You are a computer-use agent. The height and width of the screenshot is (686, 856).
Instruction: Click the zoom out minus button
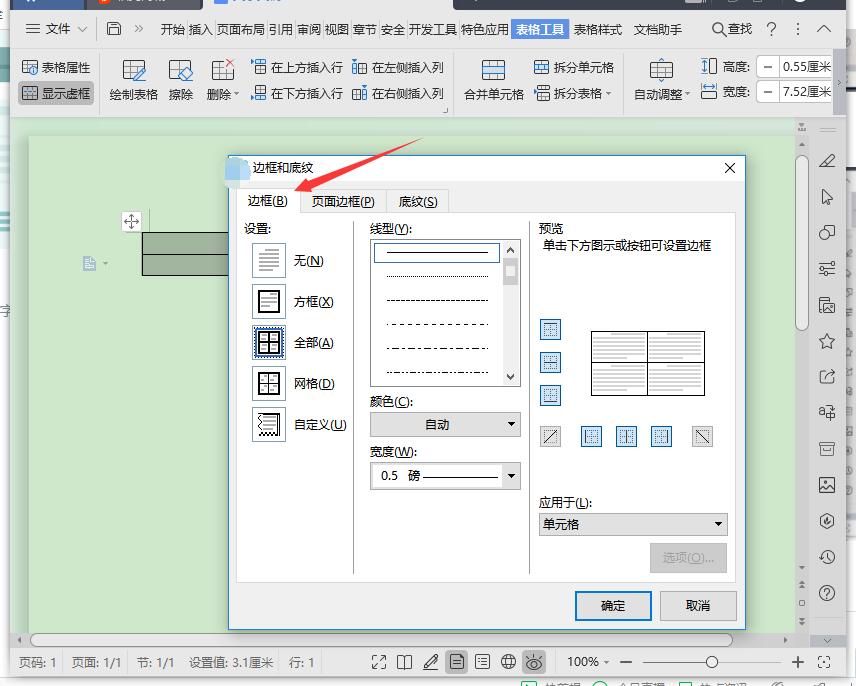pyautogui.click(x=626, y=662)
